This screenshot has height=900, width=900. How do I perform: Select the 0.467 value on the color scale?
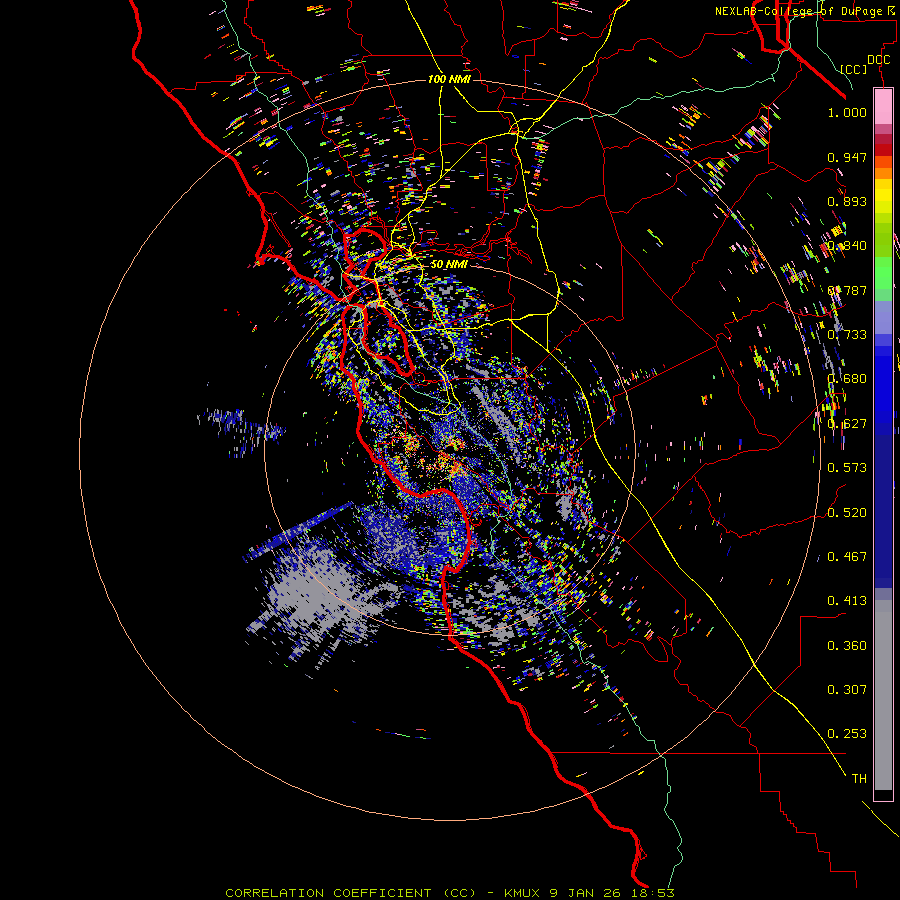847,557
